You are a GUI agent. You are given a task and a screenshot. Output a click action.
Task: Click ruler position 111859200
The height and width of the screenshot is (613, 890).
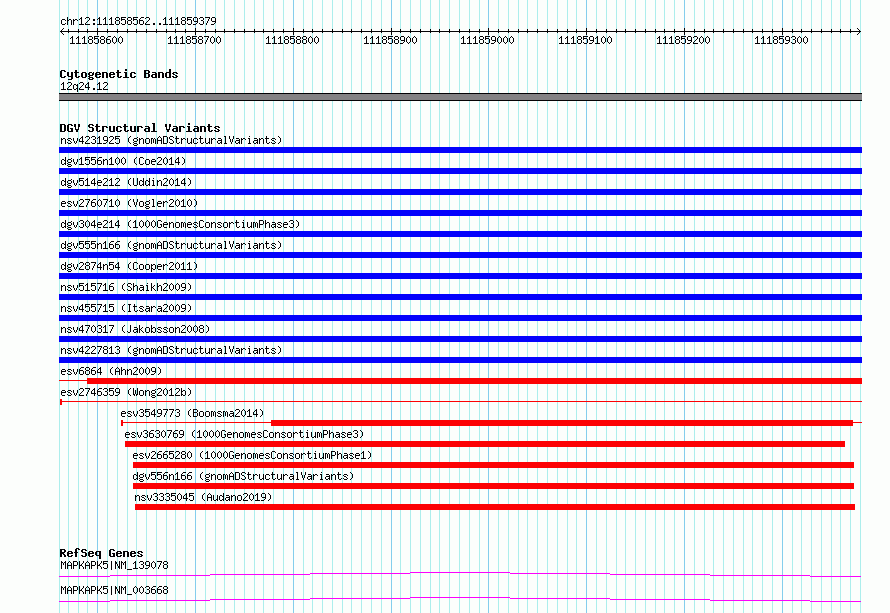(x=683, y=40)
